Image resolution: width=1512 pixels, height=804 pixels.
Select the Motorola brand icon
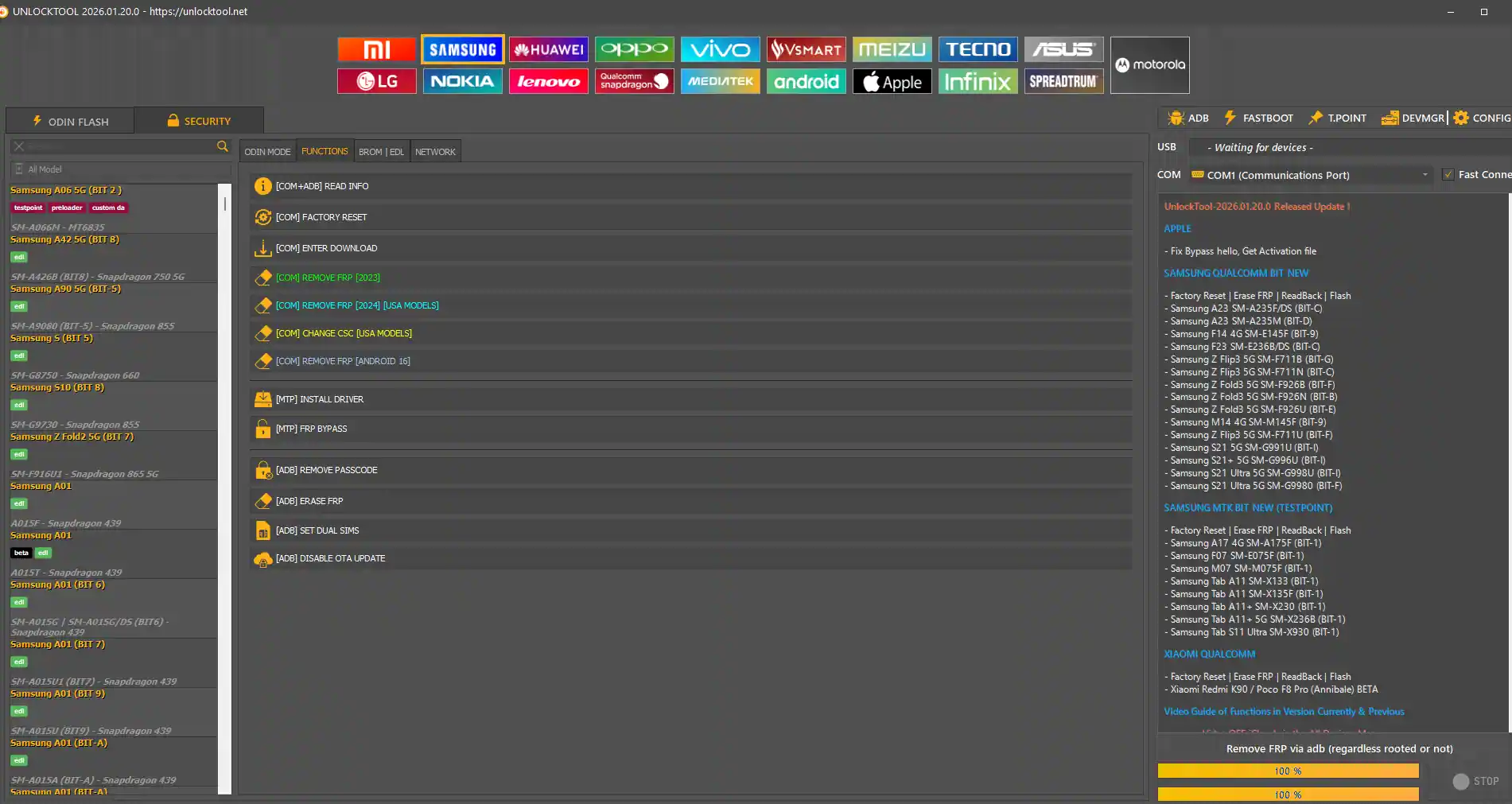click(1149, 65)
